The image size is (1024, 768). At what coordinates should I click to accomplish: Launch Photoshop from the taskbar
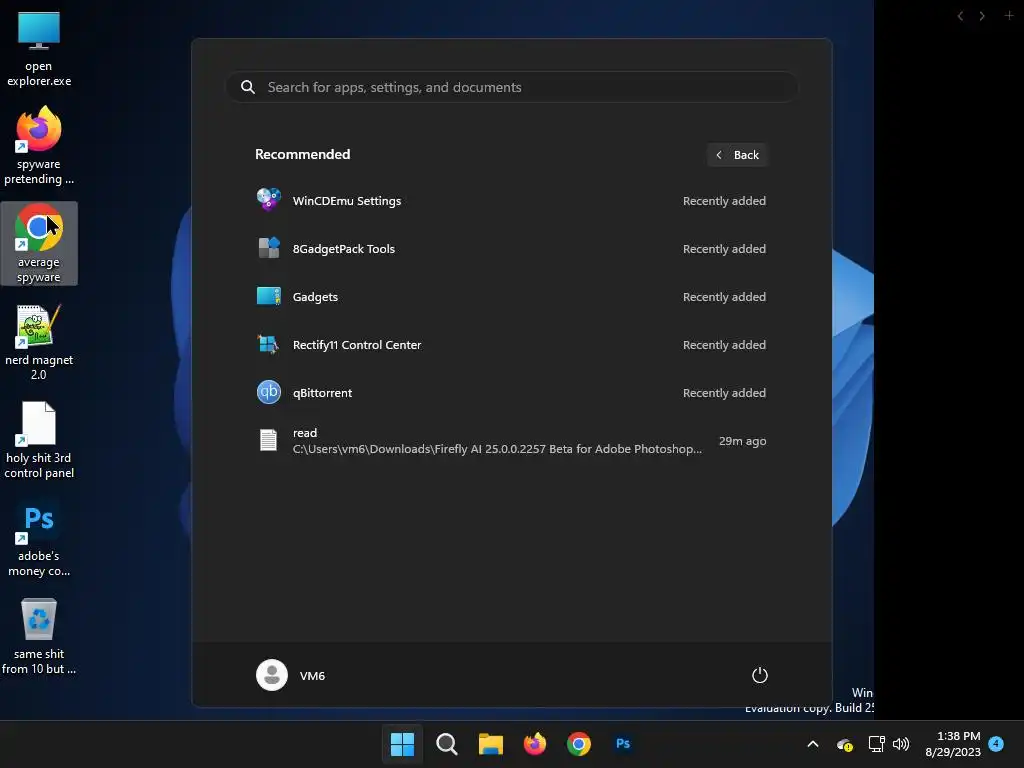click(623, 743)
